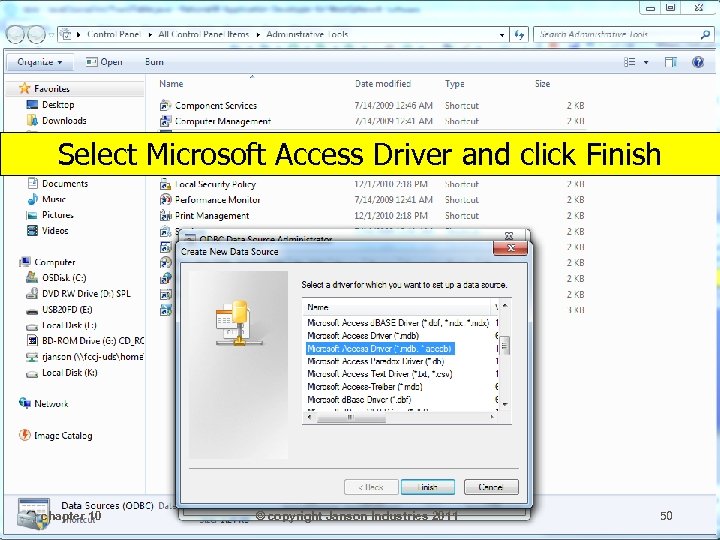The image size is (720, 540).
Task: Click Burn in the Explorer toolbar
Action: [154, 62]
